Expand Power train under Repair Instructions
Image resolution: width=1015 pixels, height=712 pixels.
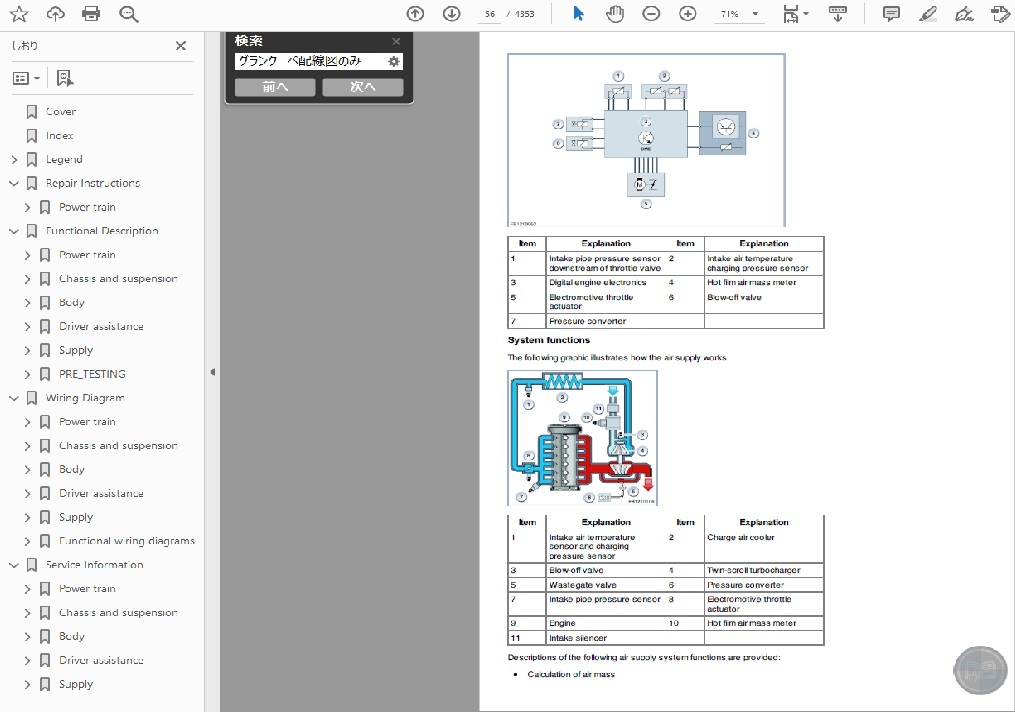point(27,207)
